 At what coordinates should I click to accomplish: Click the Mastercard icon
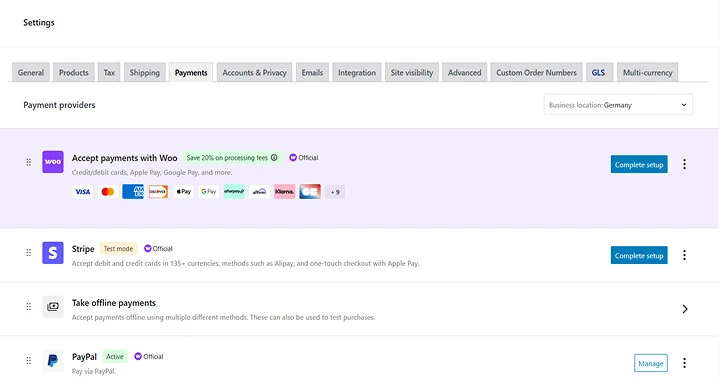pos(108,192)
